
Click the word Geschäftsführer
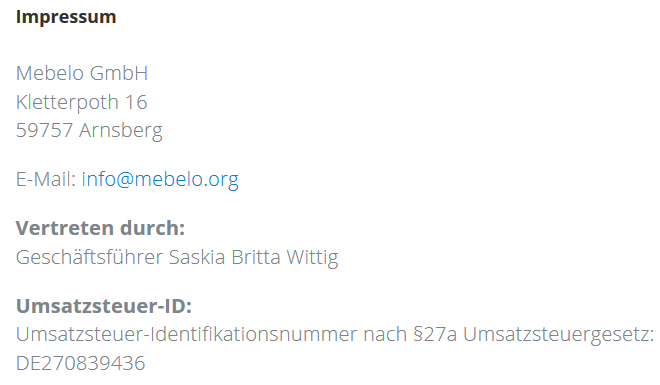click(89, 258)
